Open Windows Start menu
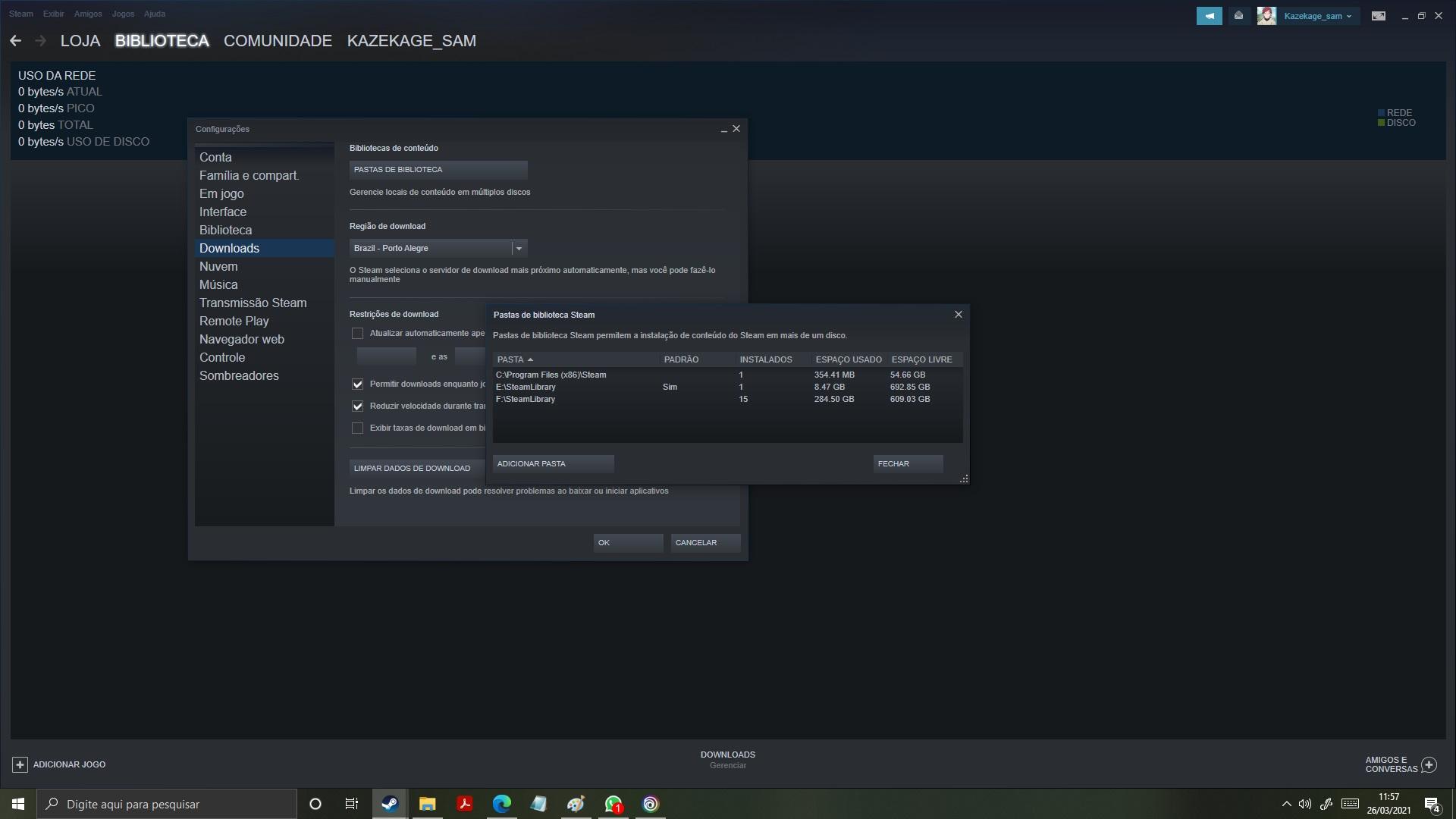This screenshot has height=819, width=1456. (x=18, y=804)
